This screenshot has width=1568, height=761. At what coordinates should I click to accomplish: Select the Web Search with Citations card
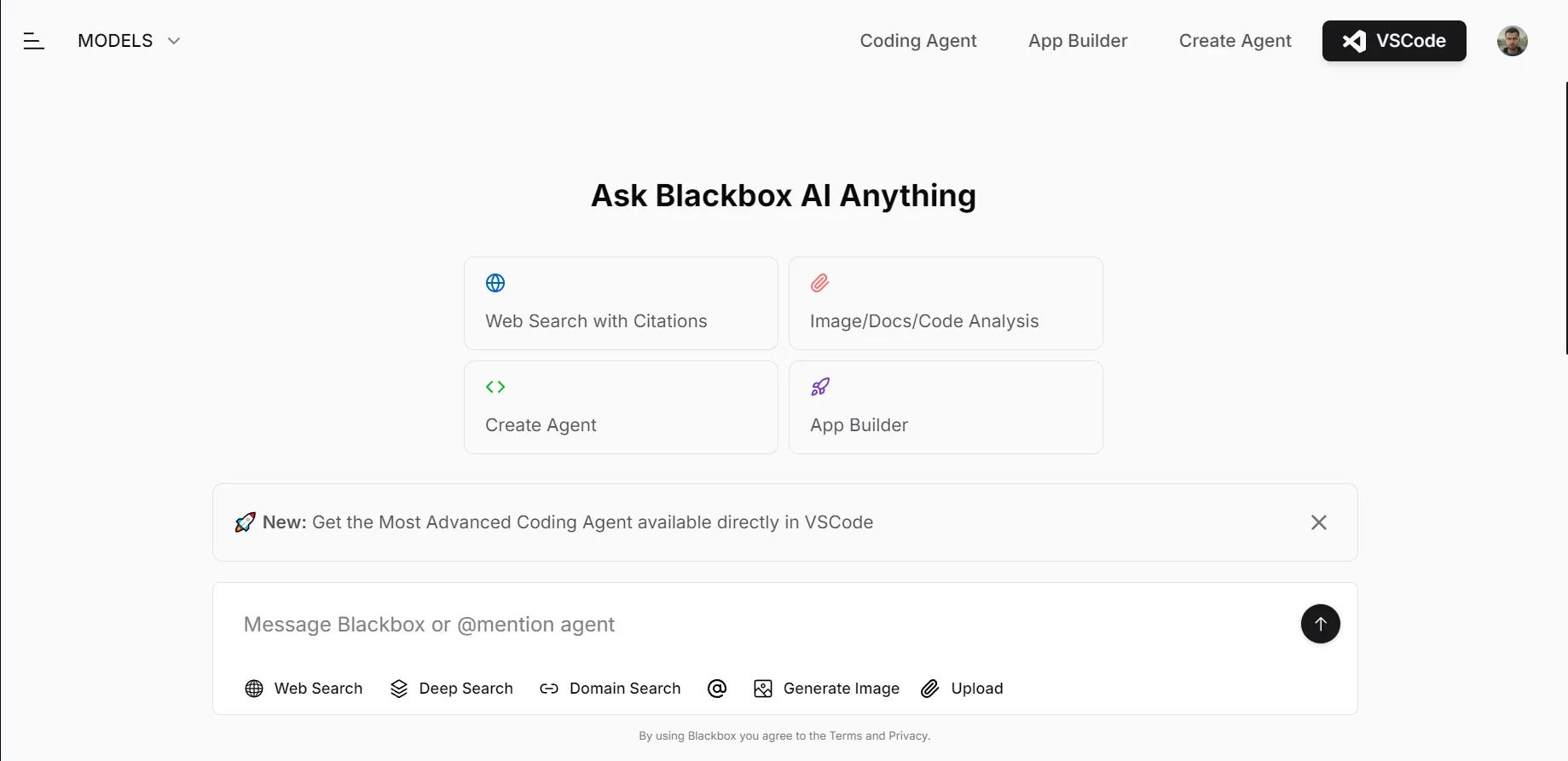pos(621,303)
